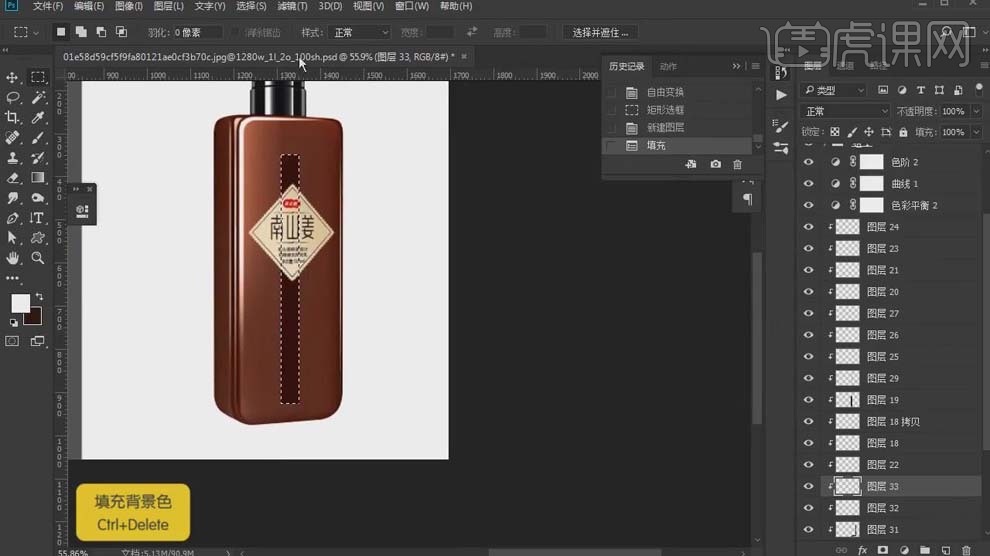Image resolution: width=990 pixels, height=556 pixels.
Task: Select the Move tool
Action: (13, 77)
